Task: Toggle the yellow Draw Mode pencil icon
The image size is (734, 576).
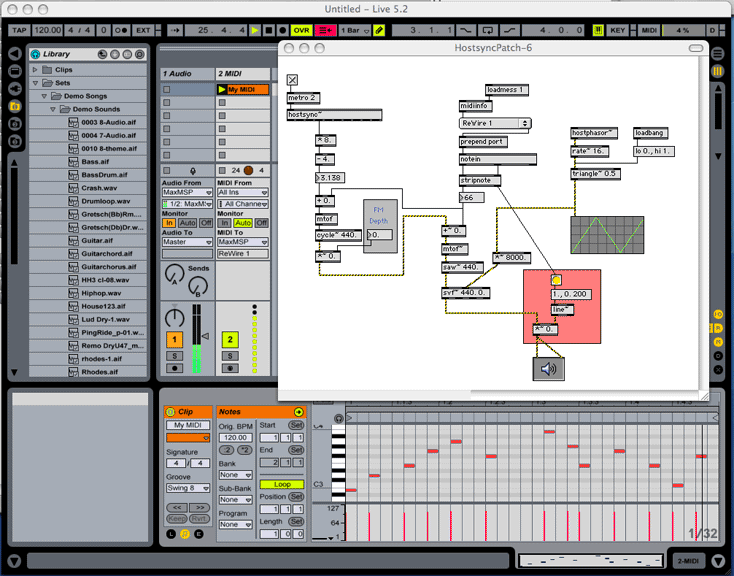Action: tap(379, 30)
